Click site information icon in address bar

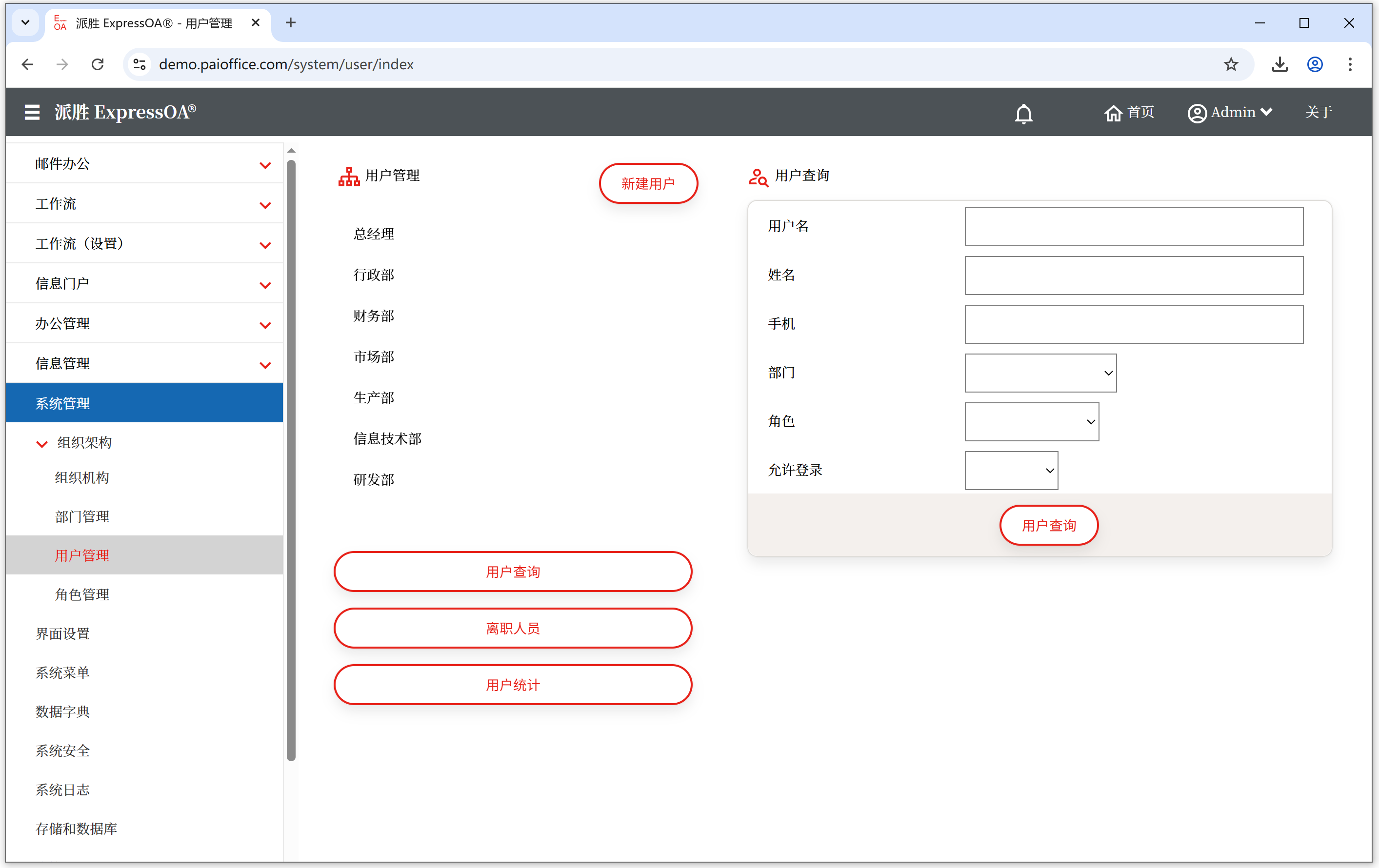pos(140,64)
